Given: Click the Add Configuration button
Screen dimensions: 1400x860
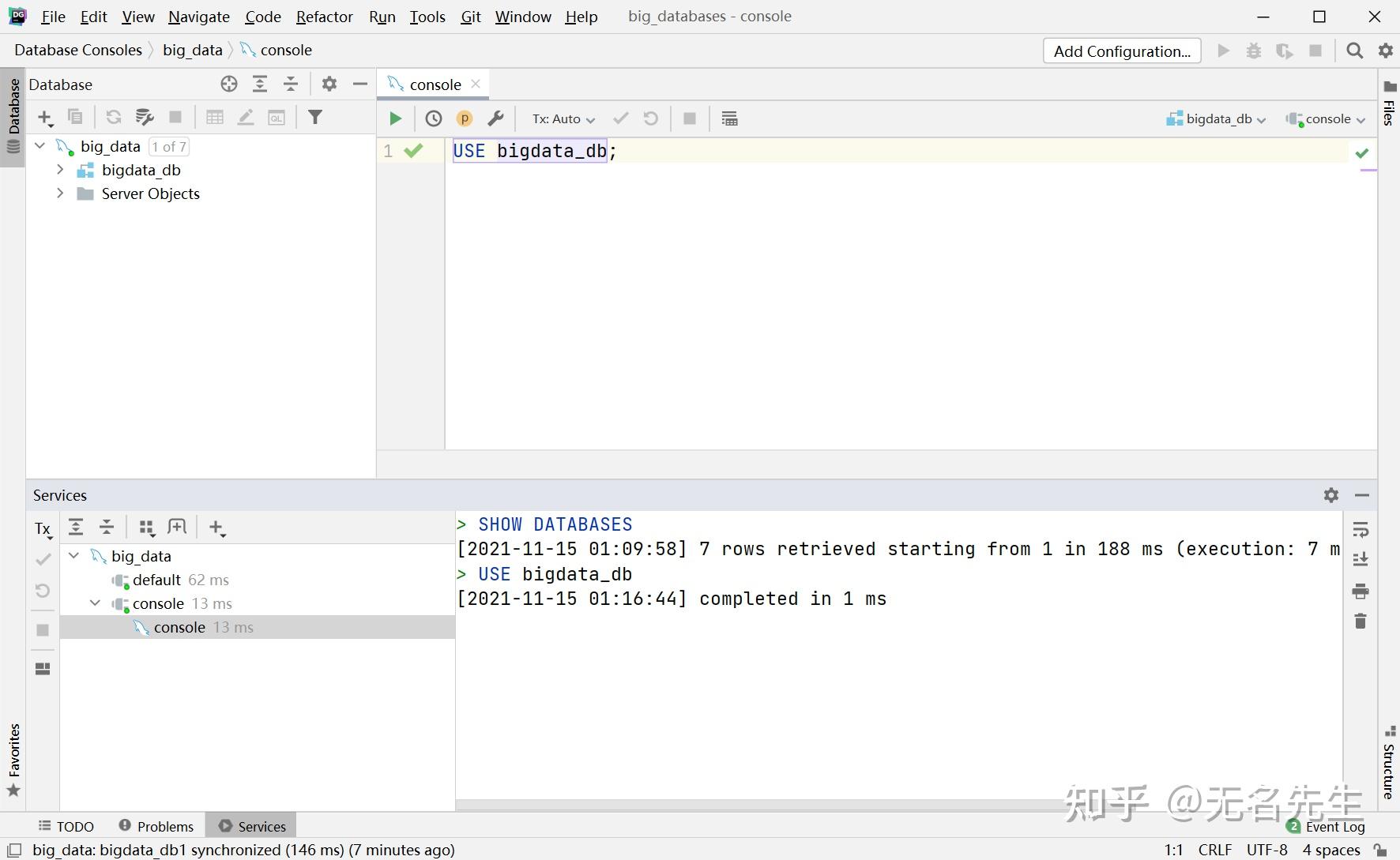Looking at the screenshot, I should click(1121, 51).
